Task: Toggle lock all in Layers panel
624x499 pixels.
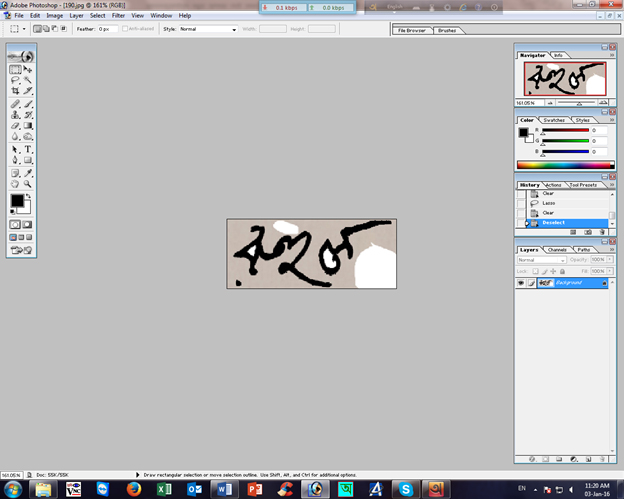Action: click(x=562, y=271)
